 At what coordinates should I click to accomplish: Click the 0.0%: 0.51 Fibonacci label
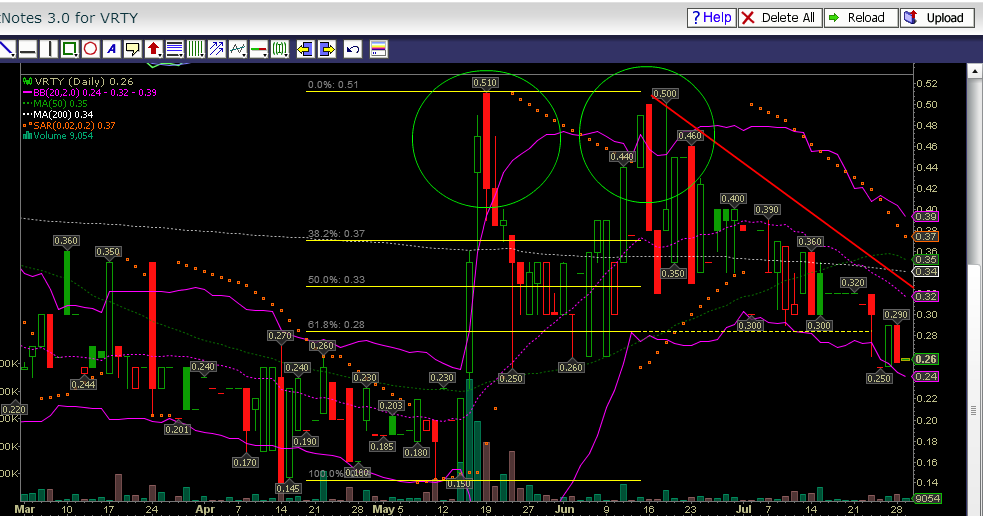(333, 85)
